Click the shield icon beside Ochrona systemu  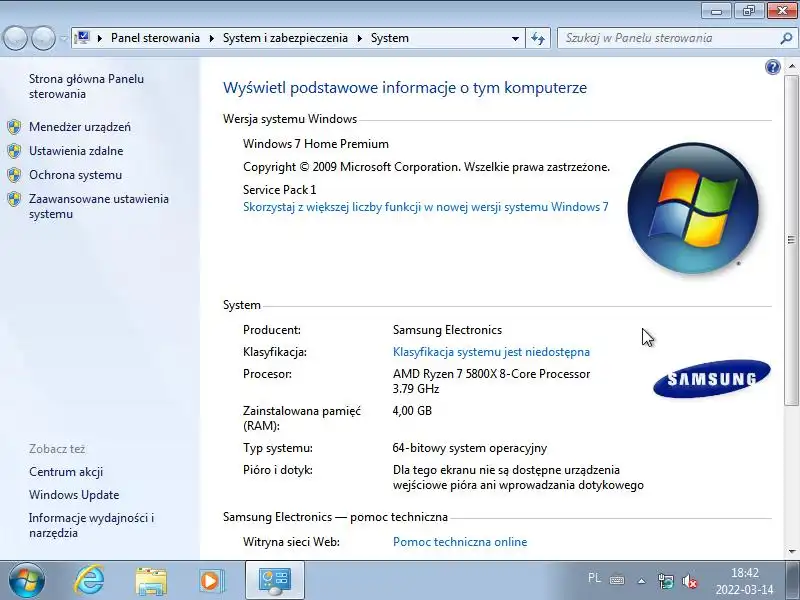(14, 174)
